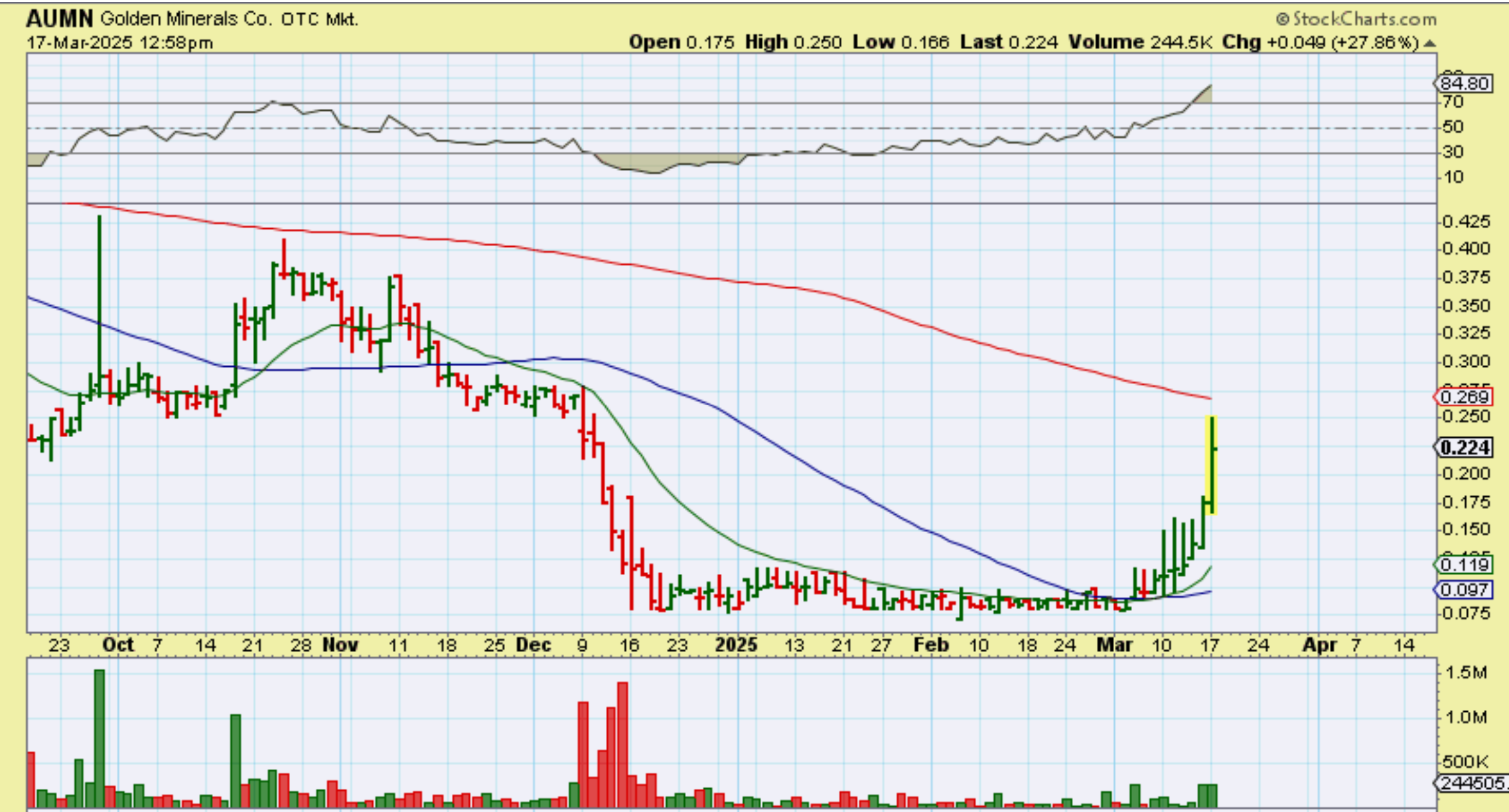This screenshot has height=812, width=1509.
Task: Select the Apr label on date axis
Action: [1319, 645]
